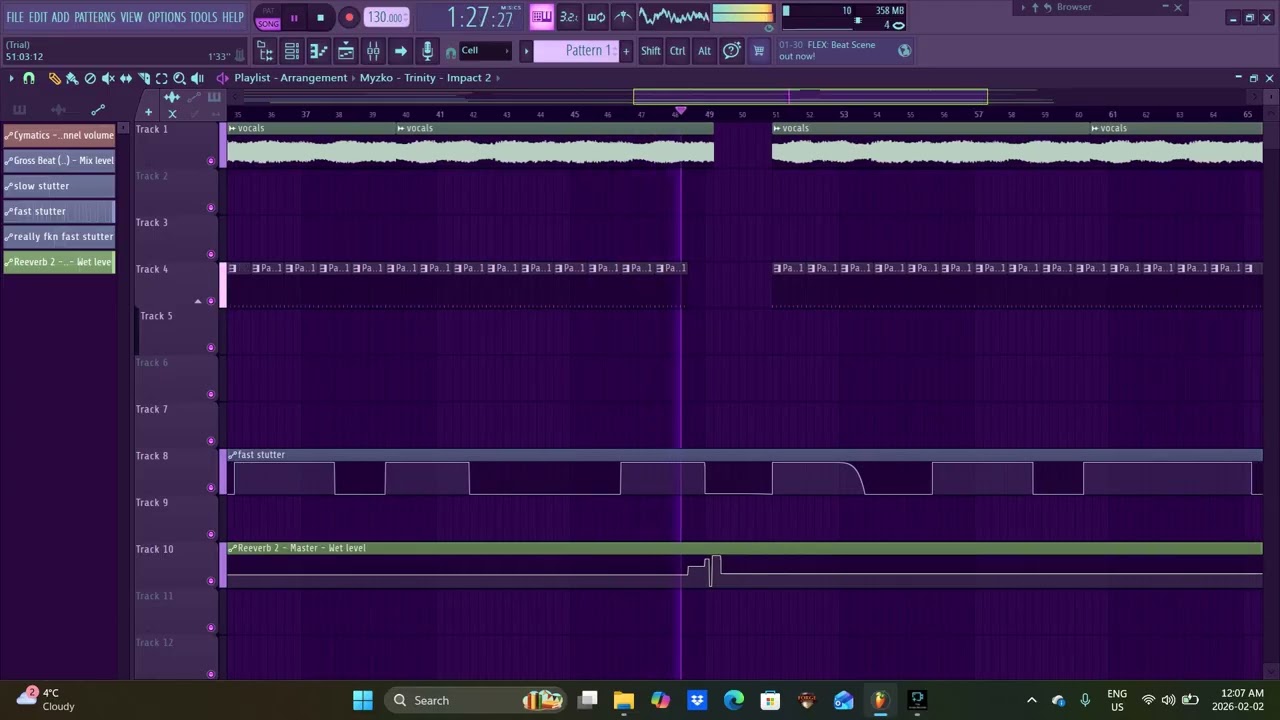
Task: Open the Cell snap dropdown
Action: coord(486,51)
